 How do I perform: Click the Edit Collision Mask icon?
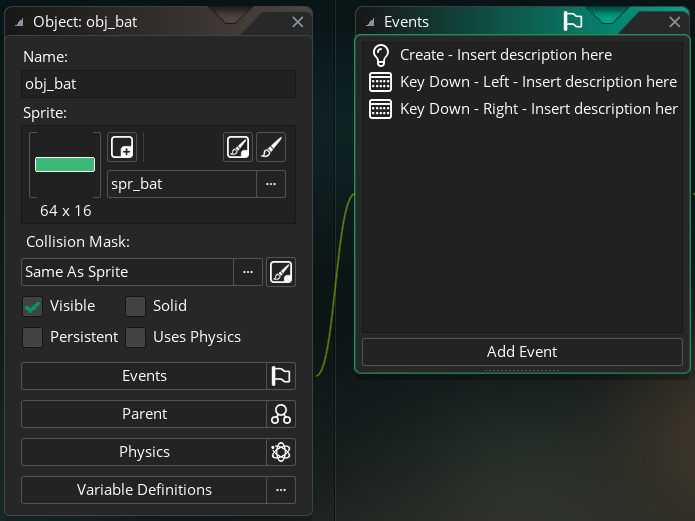tap(281, 272)
